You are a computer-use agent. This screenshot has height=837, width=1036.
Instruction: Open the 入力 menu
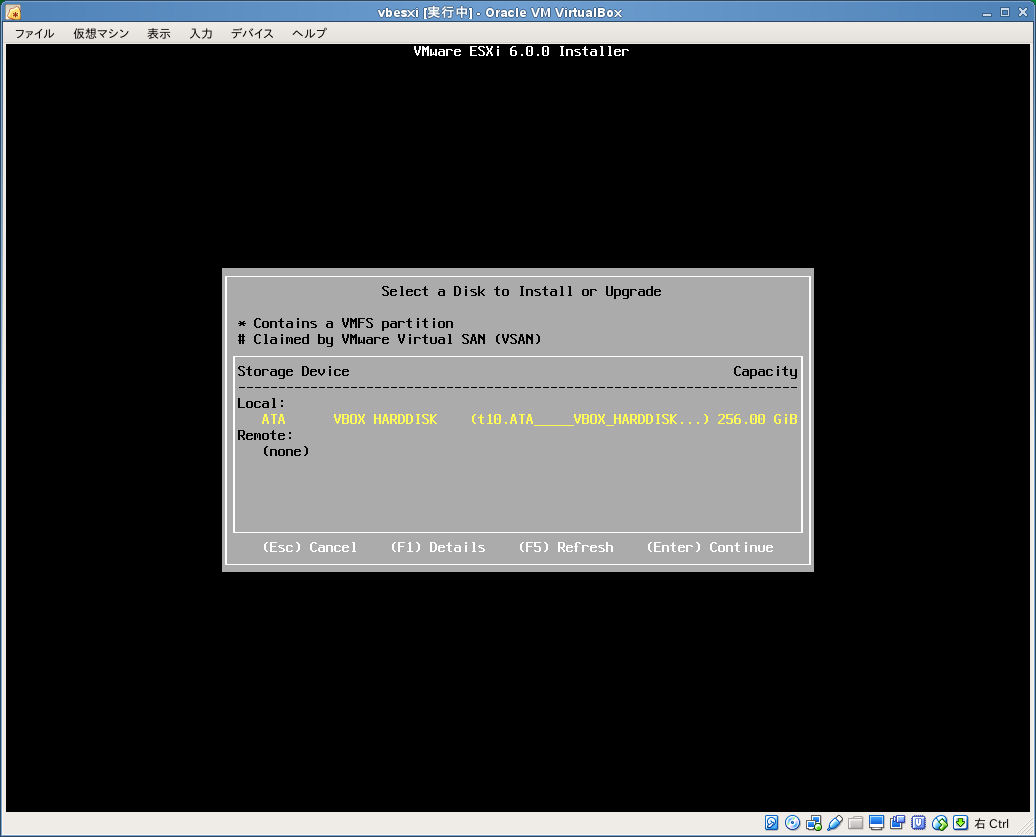click(201, 34)
